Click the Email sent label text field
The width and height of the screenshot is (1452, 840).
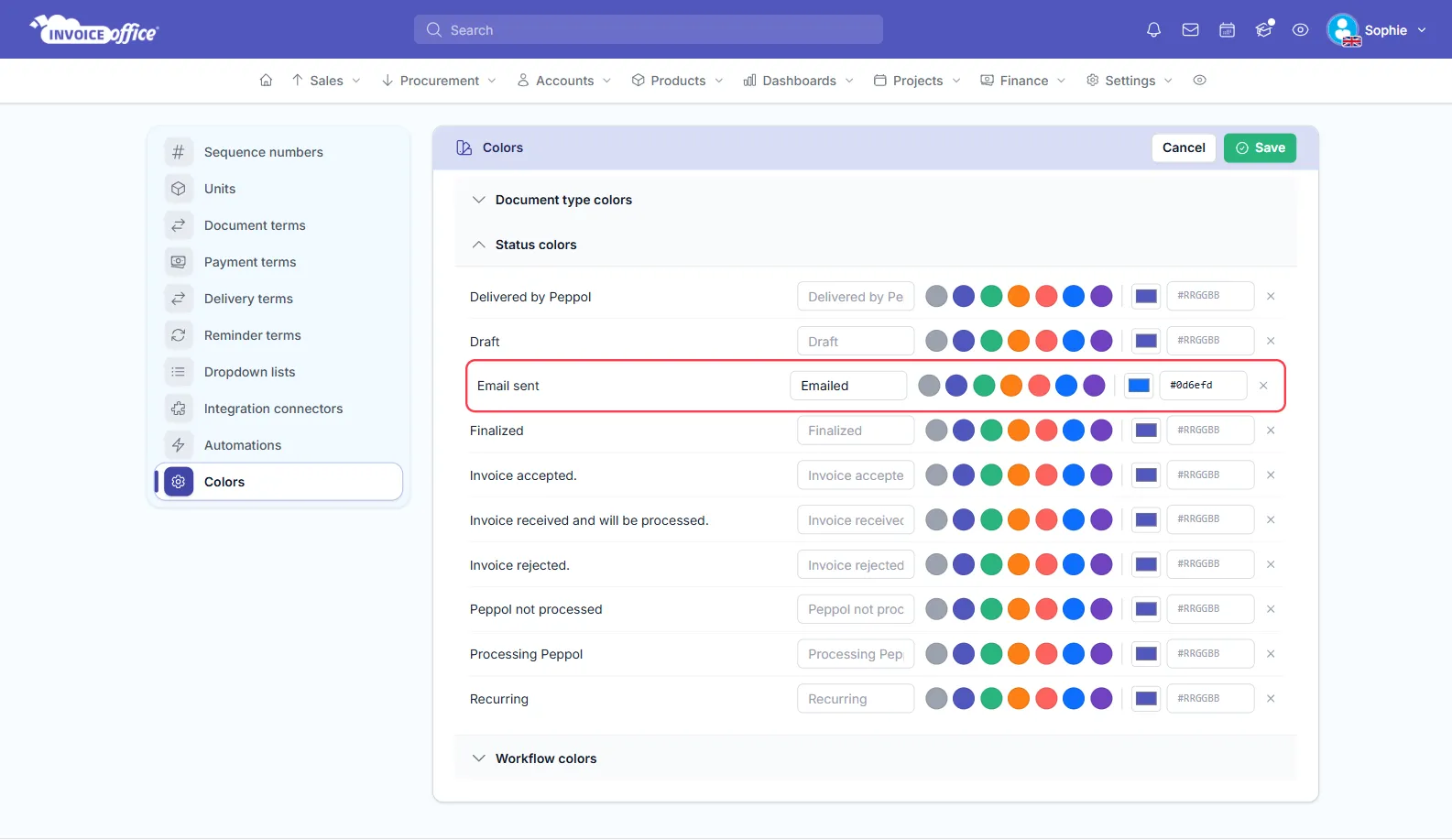[848, 386]
